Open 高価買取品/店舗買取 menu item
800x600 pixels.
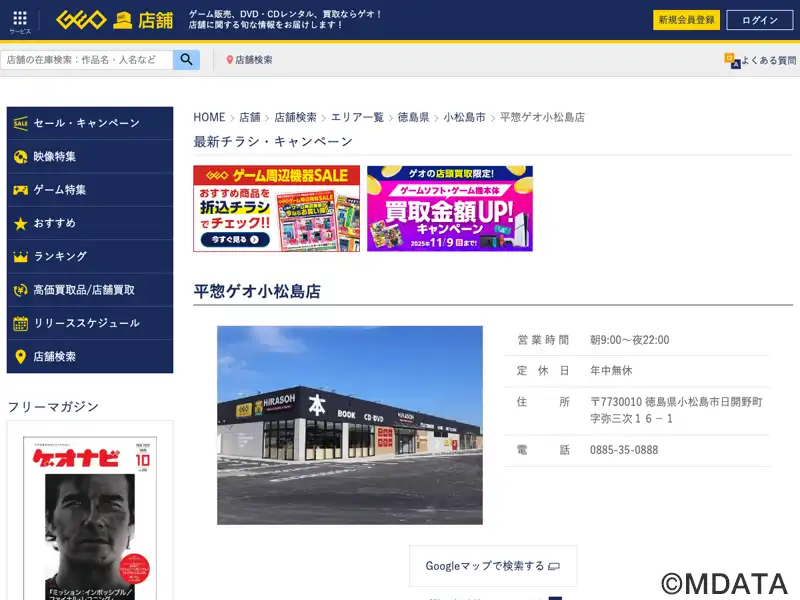(90, 290)
